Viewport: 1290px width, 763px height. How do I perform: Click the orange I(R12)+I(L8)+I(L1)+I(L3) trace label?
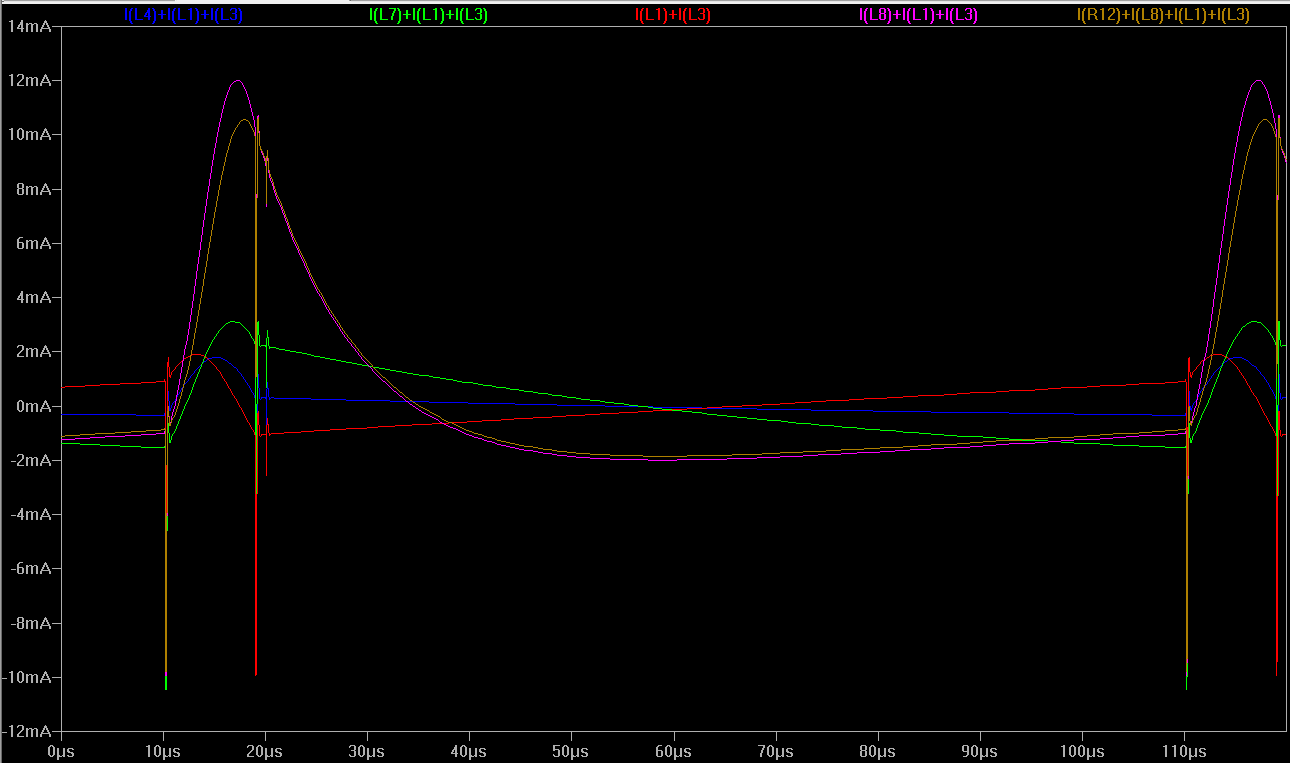pos(1163,15)
